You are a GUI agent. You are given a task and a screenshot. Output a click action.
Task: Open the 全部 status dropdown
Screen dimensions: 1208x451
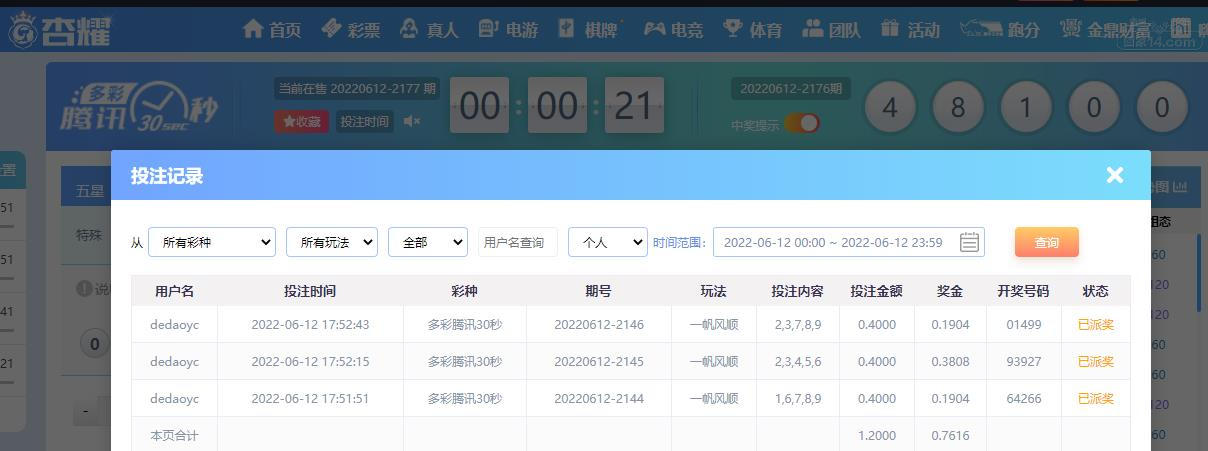click(428, 242)
